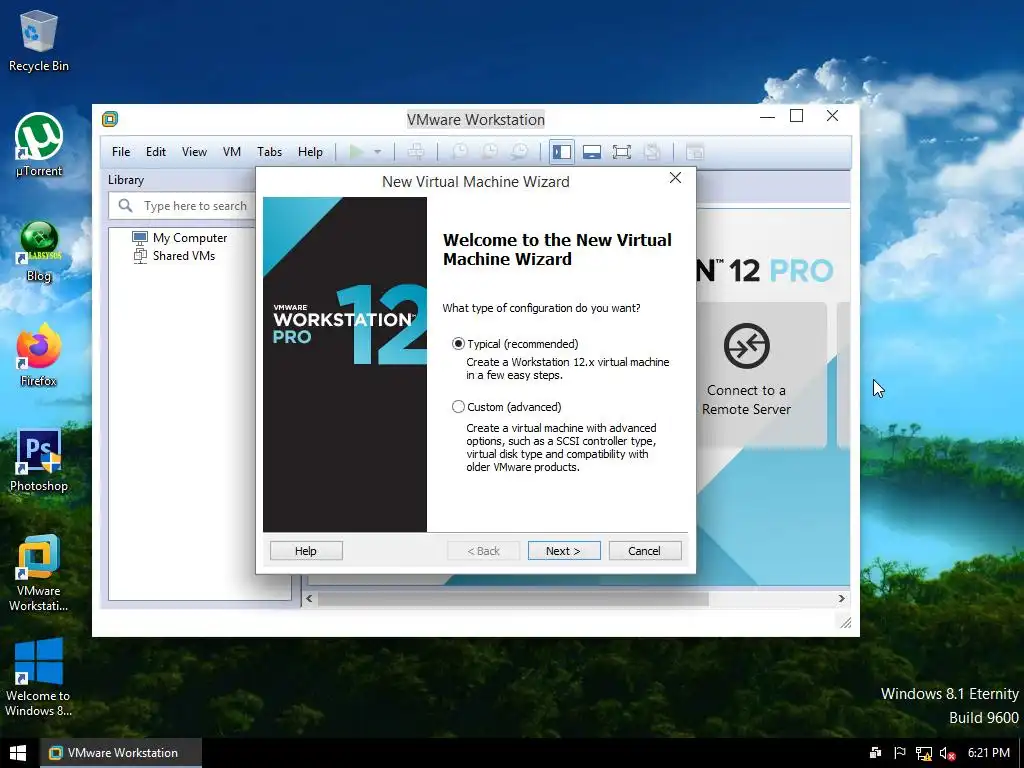Open the Tabs menu
Viewport: 1024px width, 768px height.
click(x=269, y=152)
